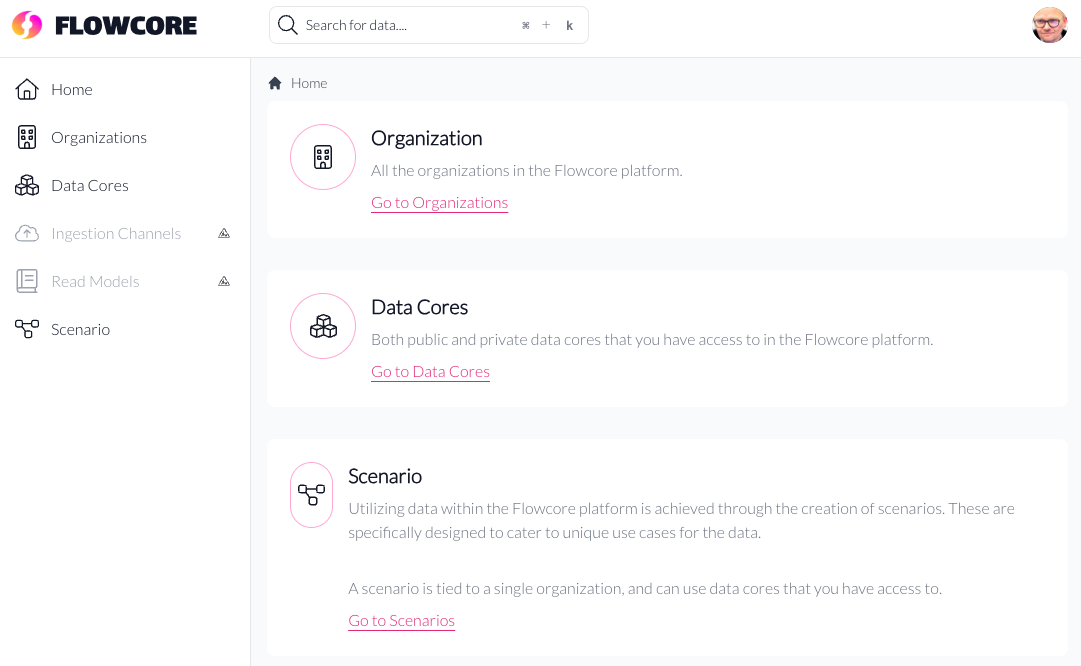
Task: Click the Read Models warning triangle icon
Action: point(224,281)
